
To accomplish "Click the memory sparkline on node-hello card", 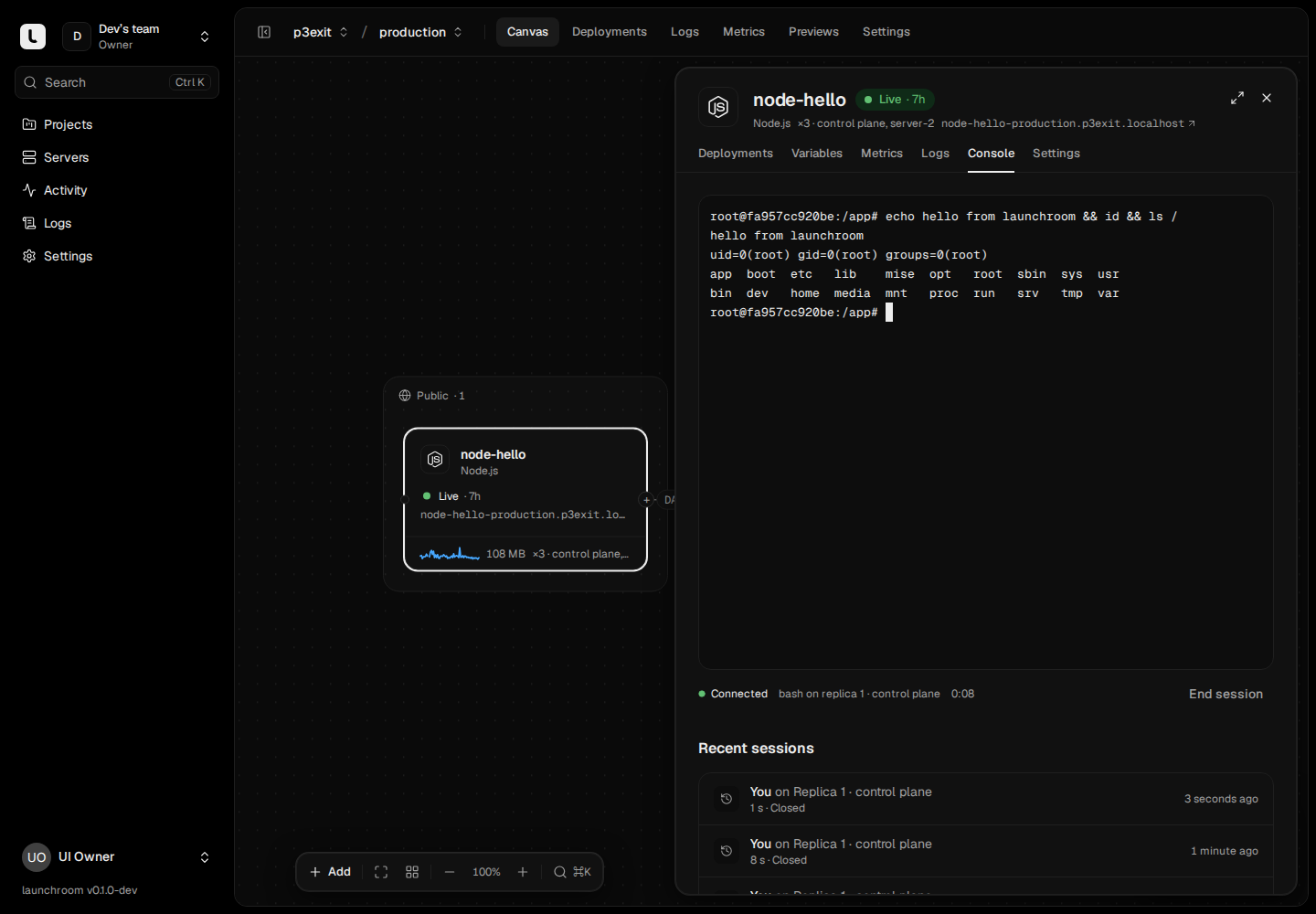I will click(450, 554).
